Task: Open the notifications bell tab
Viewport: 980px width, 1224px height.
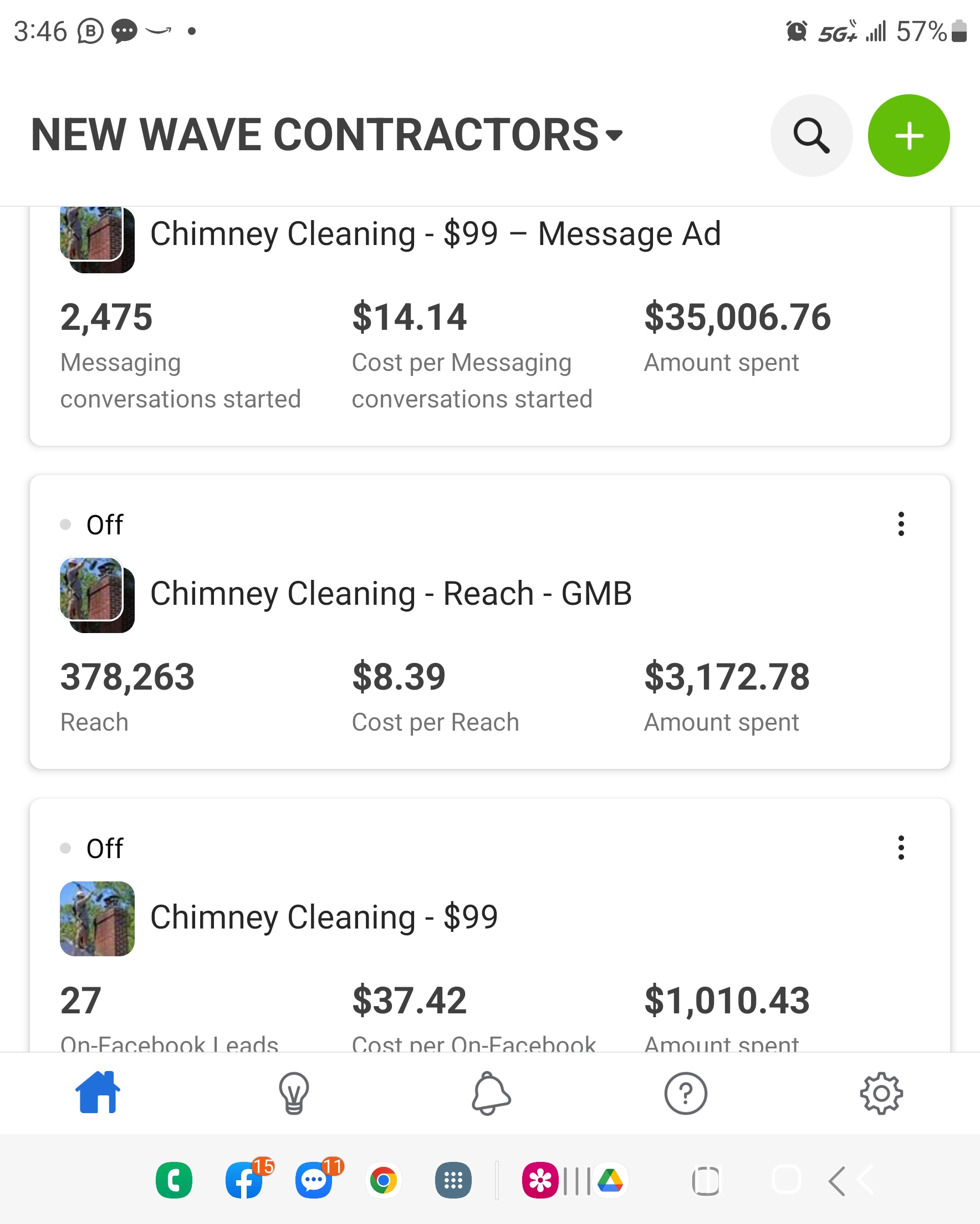Action: tap(491, 1093)
